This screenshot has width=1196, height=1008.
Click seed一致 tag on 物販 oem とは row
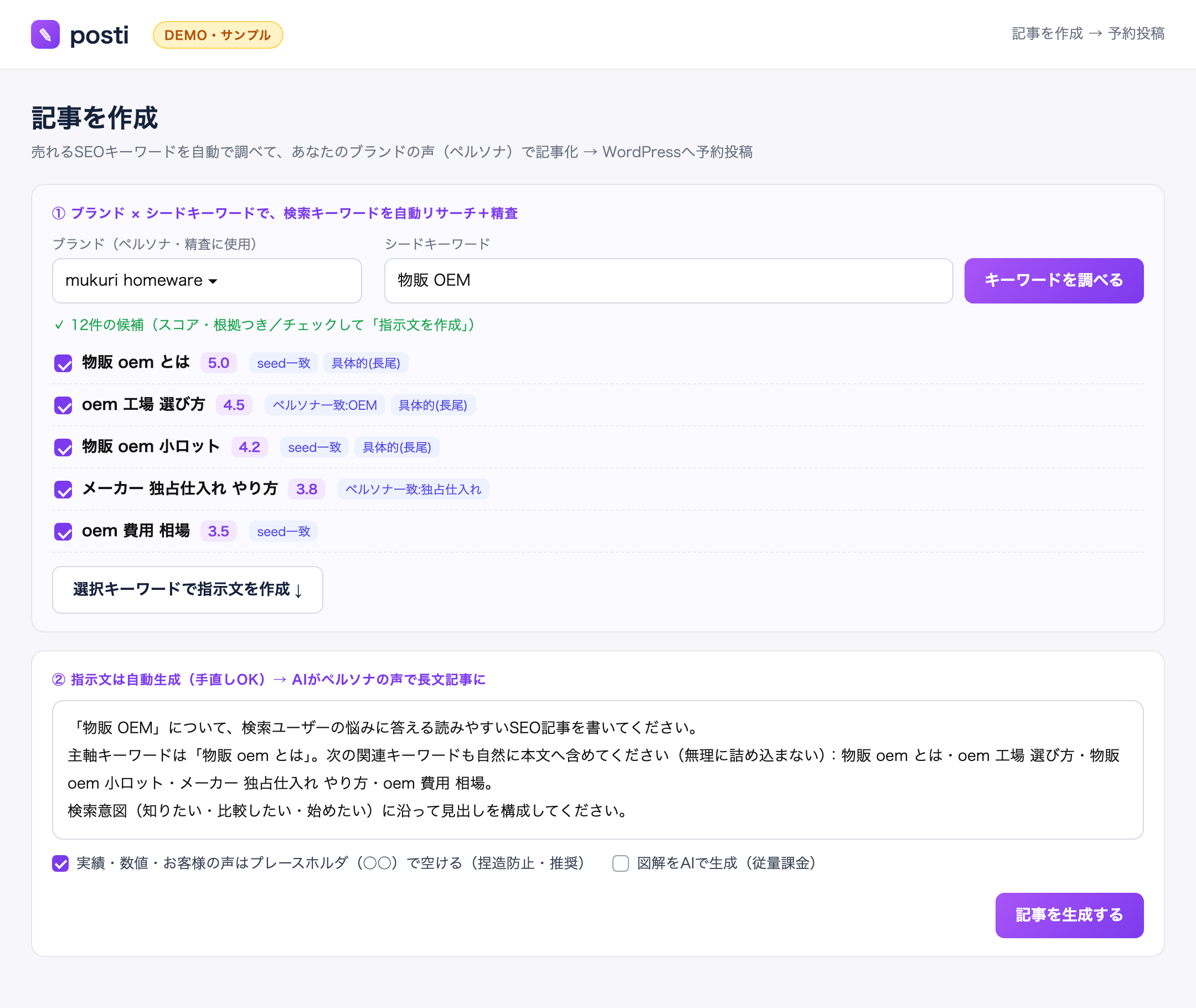[283, 363]
